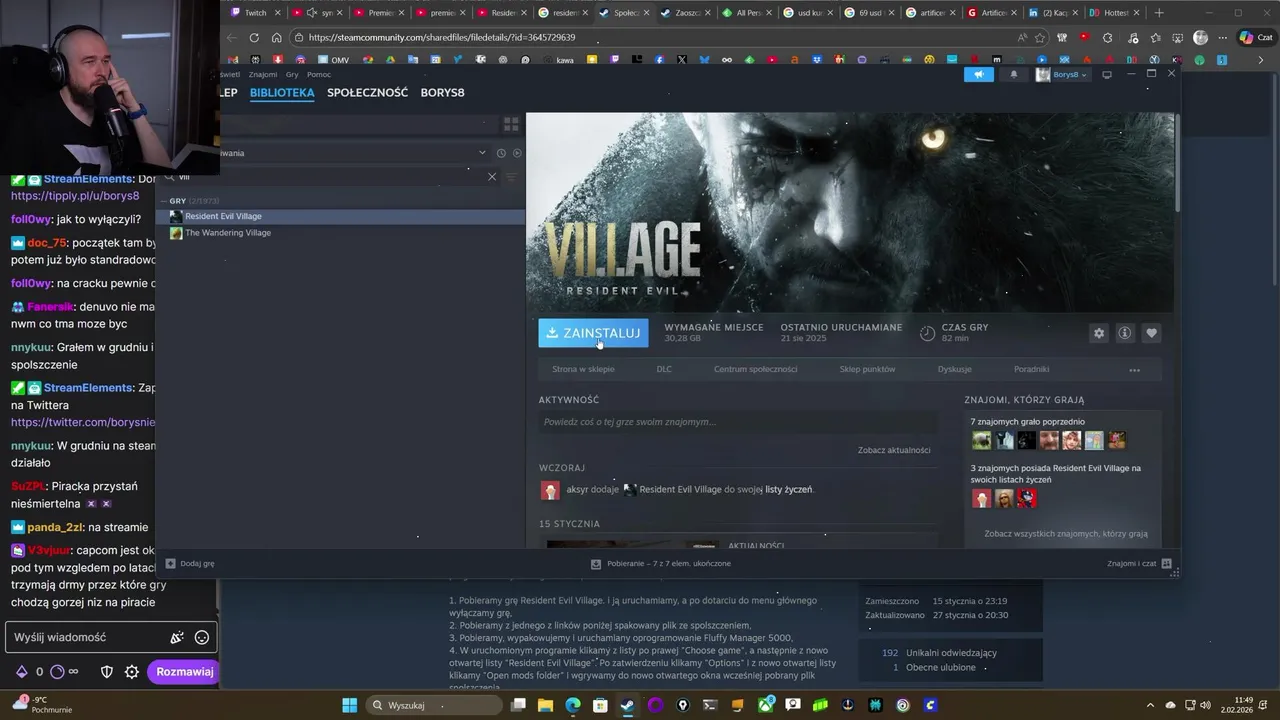Open SPOŁECZNOŚĆ menu in Steam
The image size is (1280, 720).
[368, 92]
